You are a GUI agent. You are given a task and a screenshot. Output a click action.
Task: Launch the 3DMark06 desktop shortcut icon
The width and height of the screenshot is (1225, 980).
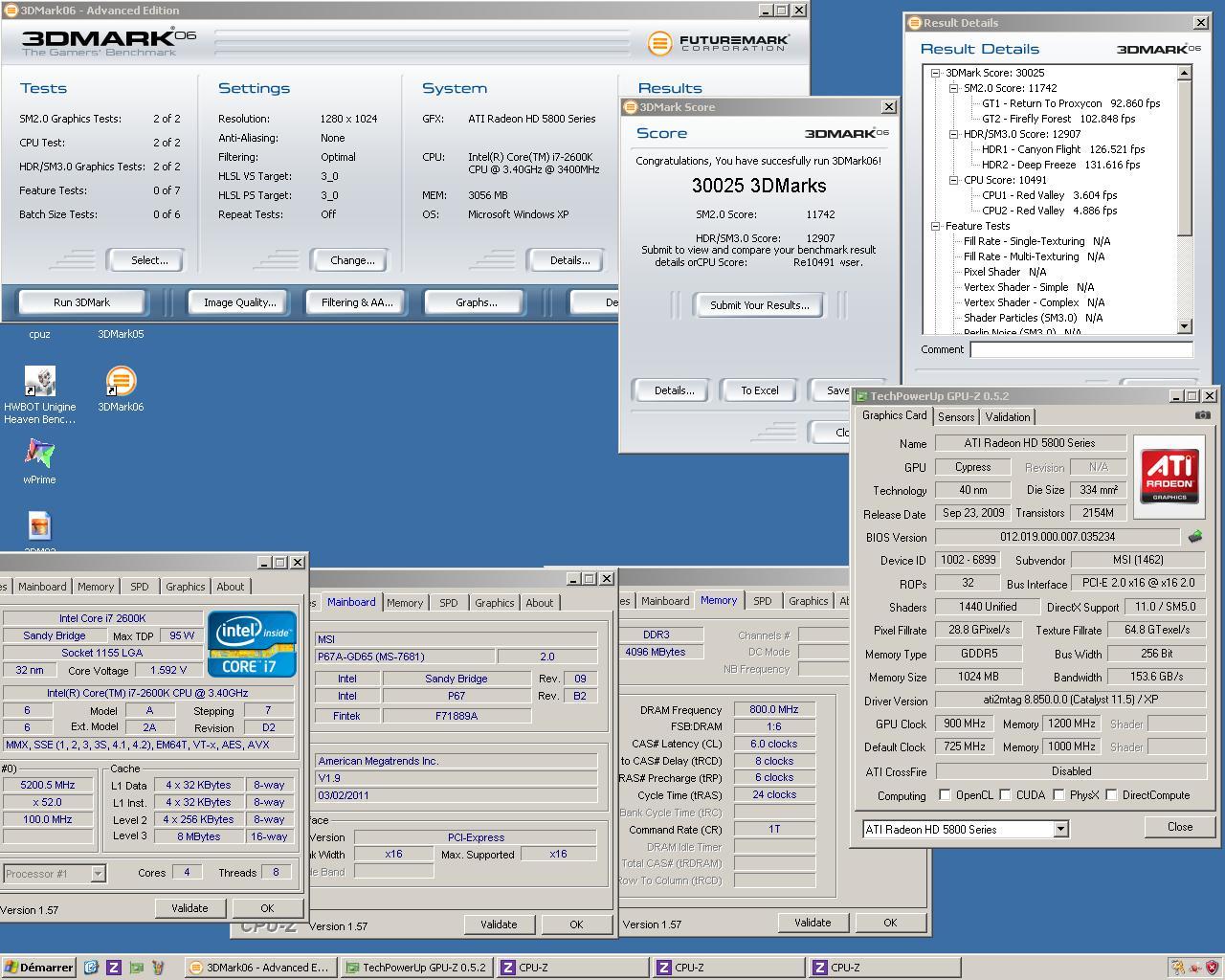point(121,381)
